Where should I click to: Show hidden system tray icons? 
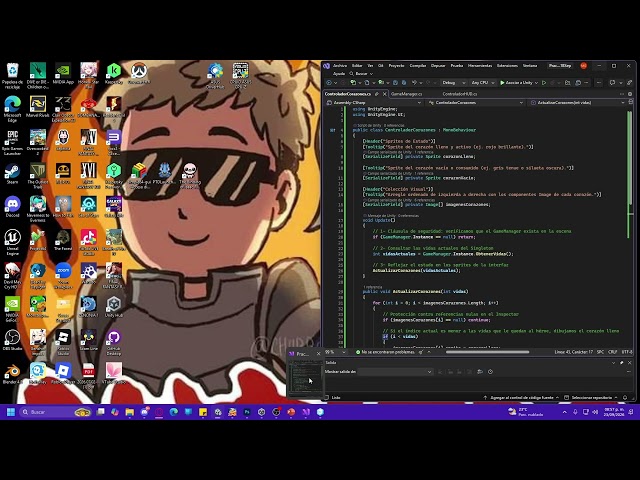(564, 412)
